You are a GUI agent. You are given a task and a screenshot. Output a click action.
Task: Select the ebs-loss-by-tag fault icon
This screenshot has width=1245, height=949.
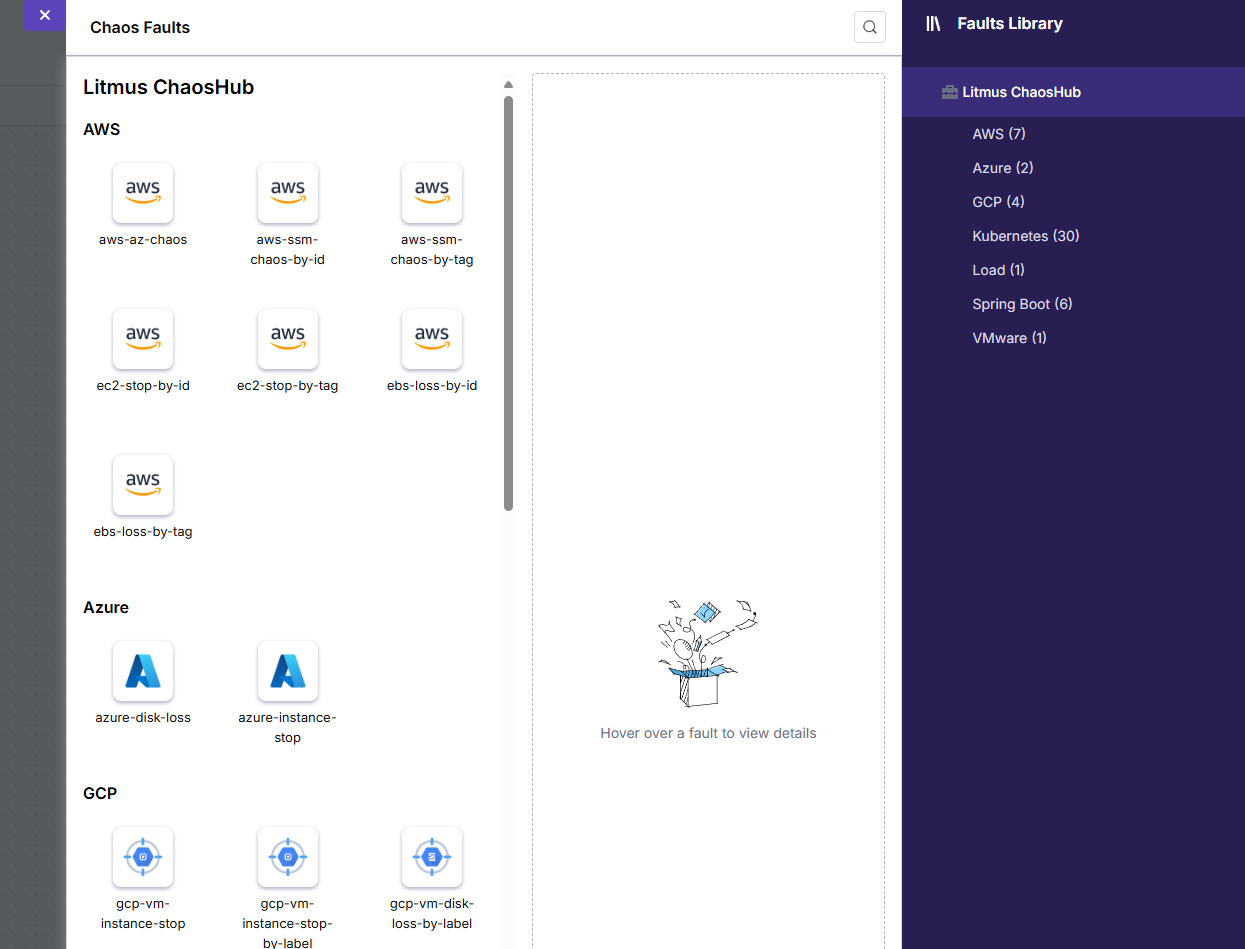pyautogui.click(x=143, y=485)
